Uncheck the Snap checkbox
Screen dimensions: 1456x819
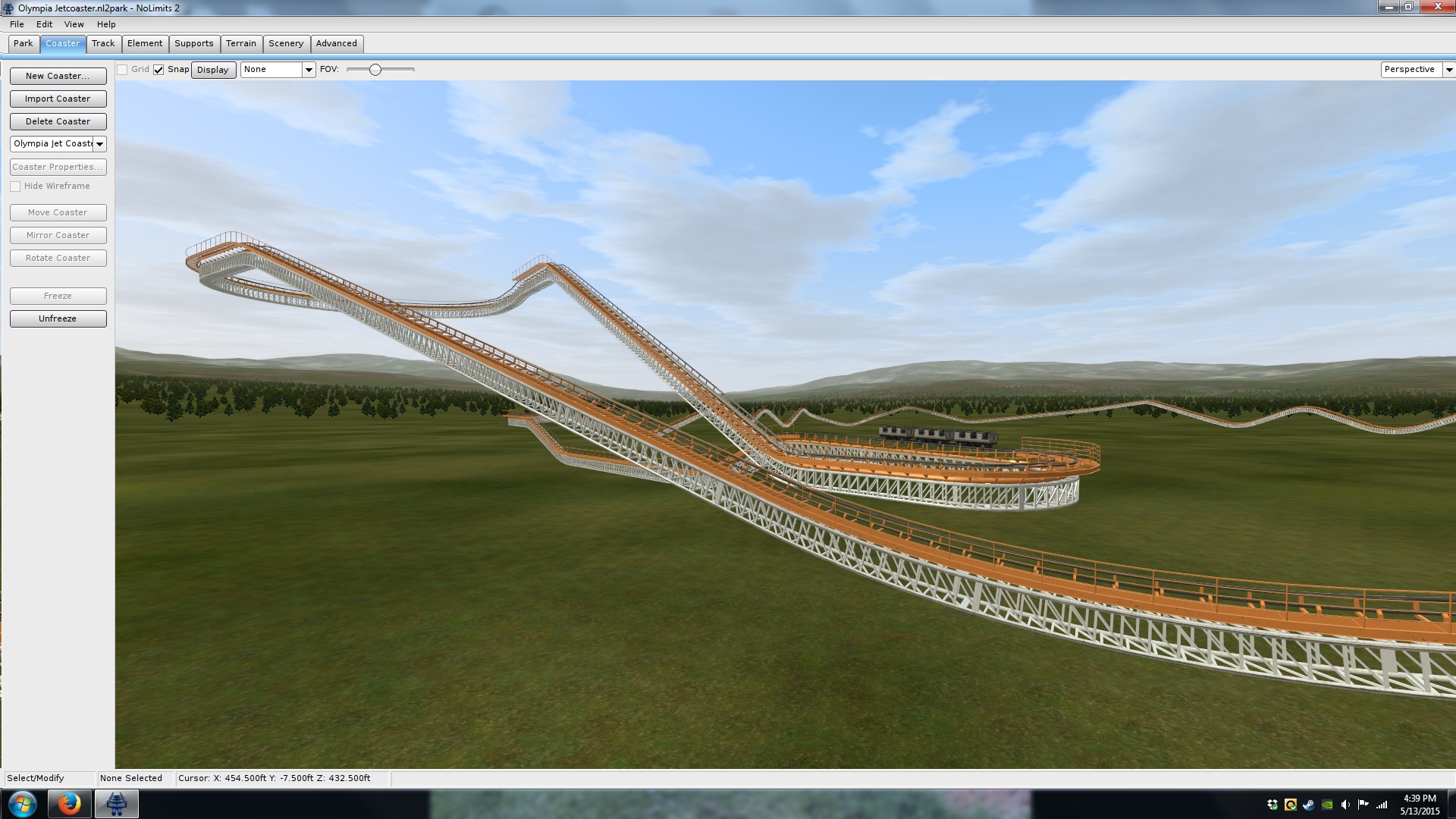click(x=158, y=70)
